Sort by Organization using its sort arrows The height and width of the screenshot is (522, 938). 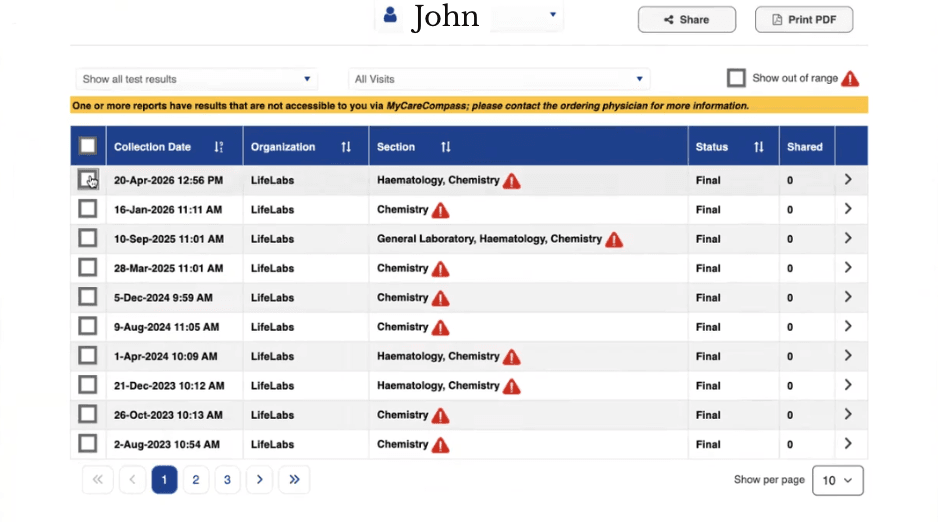coord(346,146)
